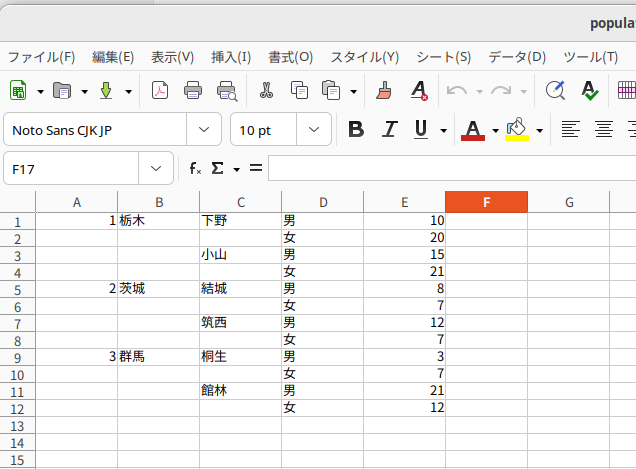Center cell text horizontally

pos(604,129)
